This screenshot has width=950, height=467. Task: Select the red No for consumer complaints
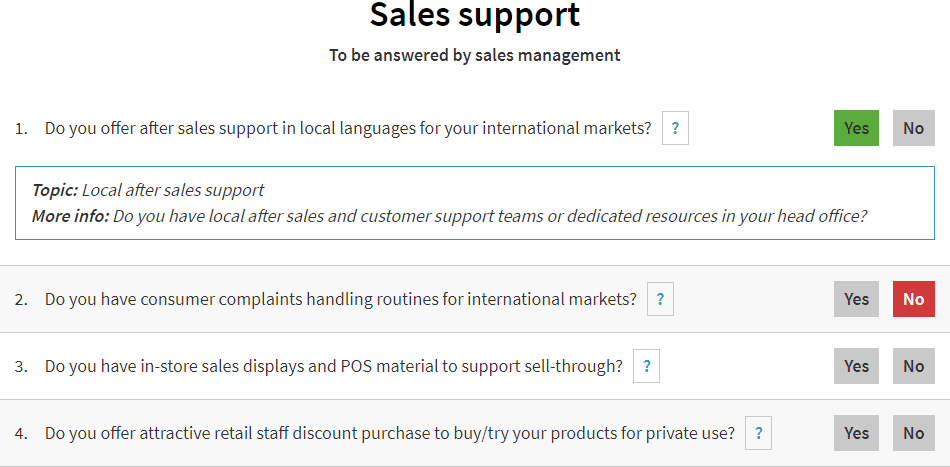pos(913,299)
